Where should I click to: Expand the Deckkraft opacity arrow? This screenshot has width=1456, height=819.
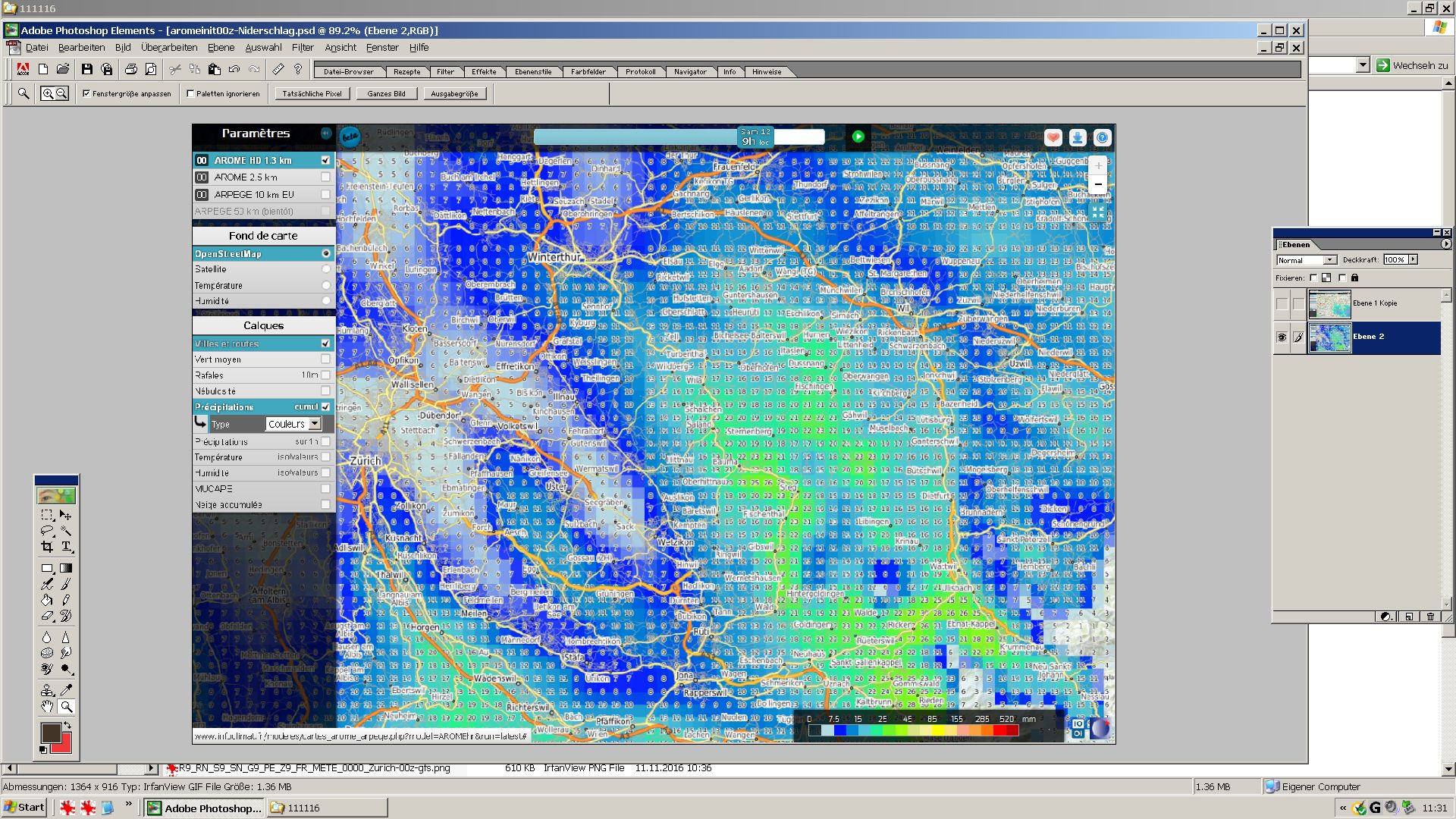pyautogui.click(x=1414, y=259)
